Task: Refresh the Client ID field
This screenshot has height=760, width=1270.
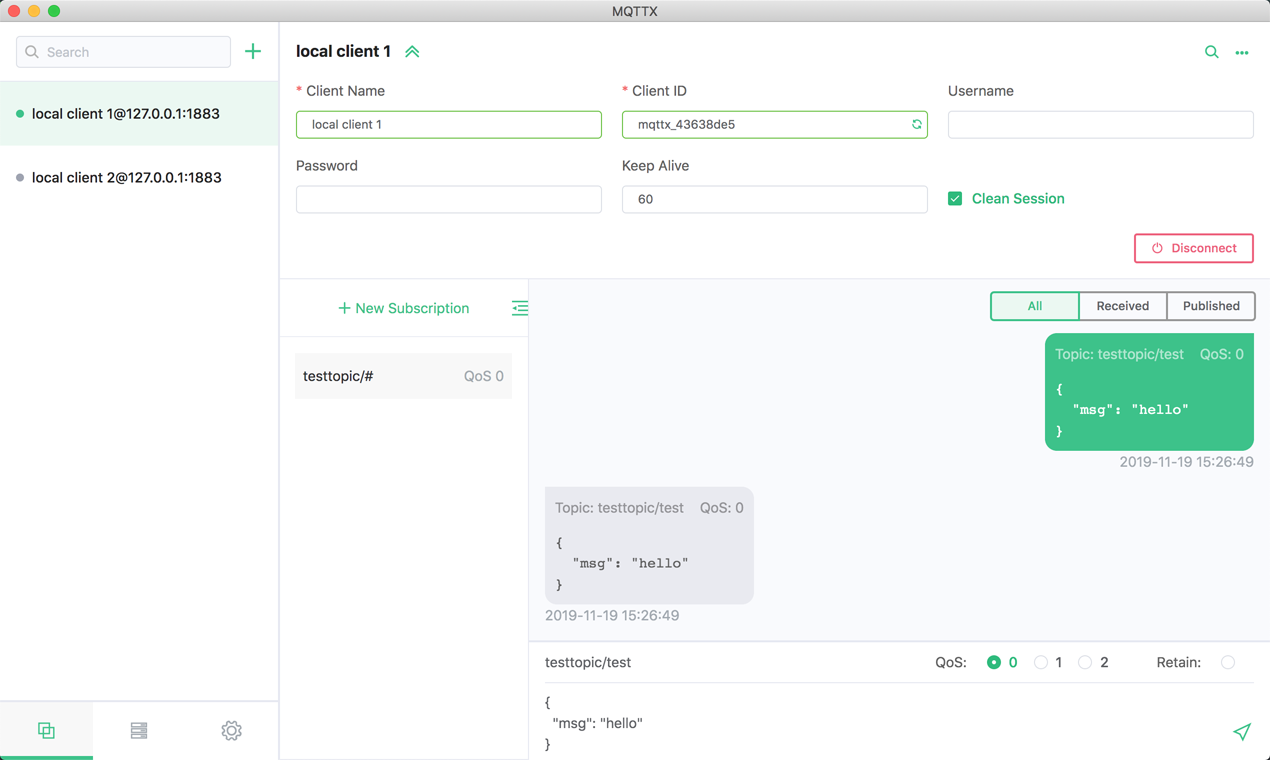Action: pos(916,124)
